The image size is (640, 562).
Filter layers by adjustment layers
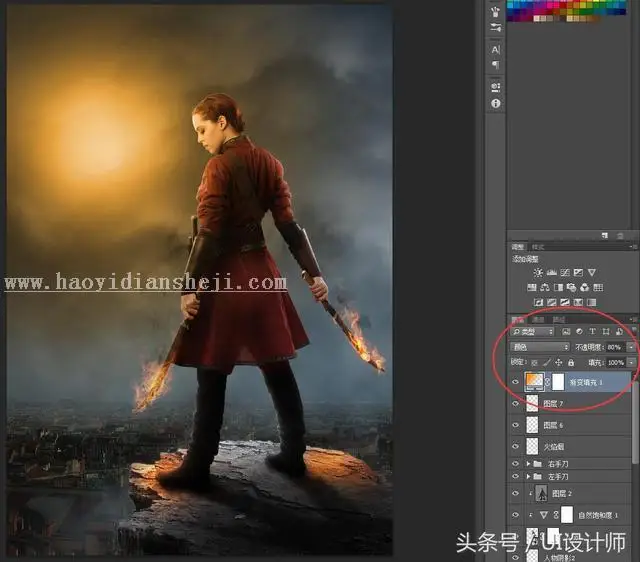click(579, 331)
